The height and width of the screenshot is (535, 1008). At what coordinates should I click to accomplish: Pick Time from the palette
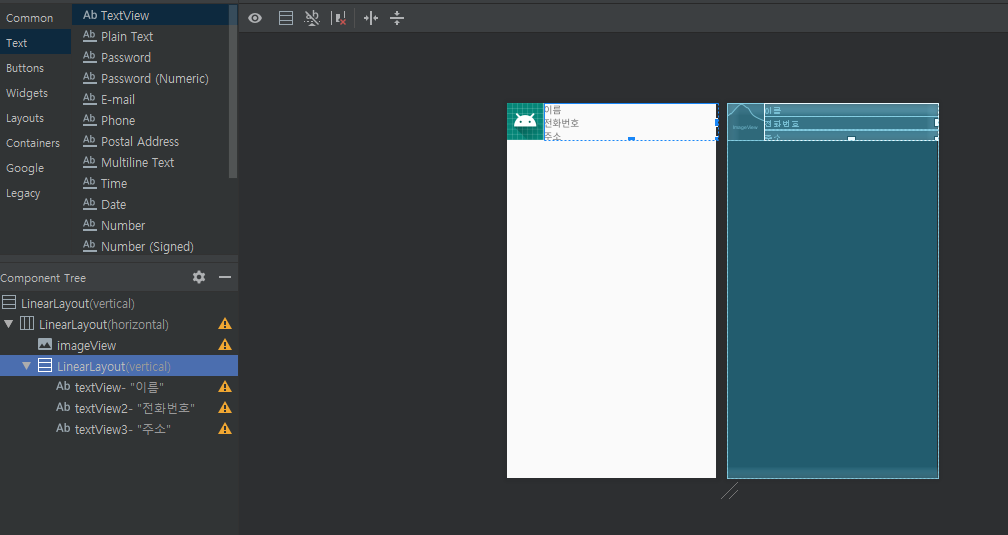point(151,183)
